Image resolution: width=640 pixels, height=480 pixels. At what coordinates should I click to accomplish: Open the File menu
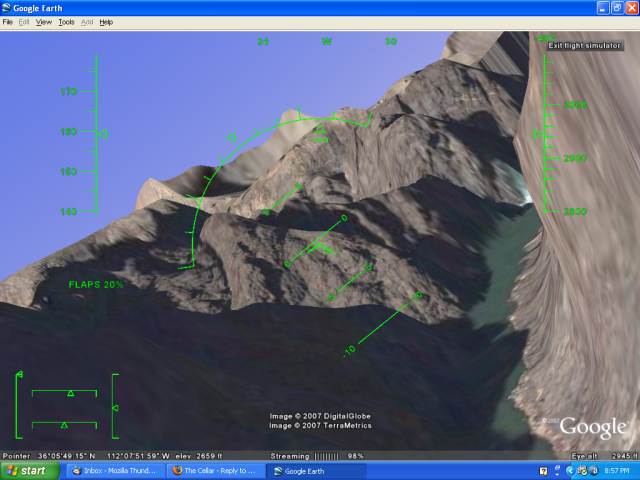pos(7,22)
